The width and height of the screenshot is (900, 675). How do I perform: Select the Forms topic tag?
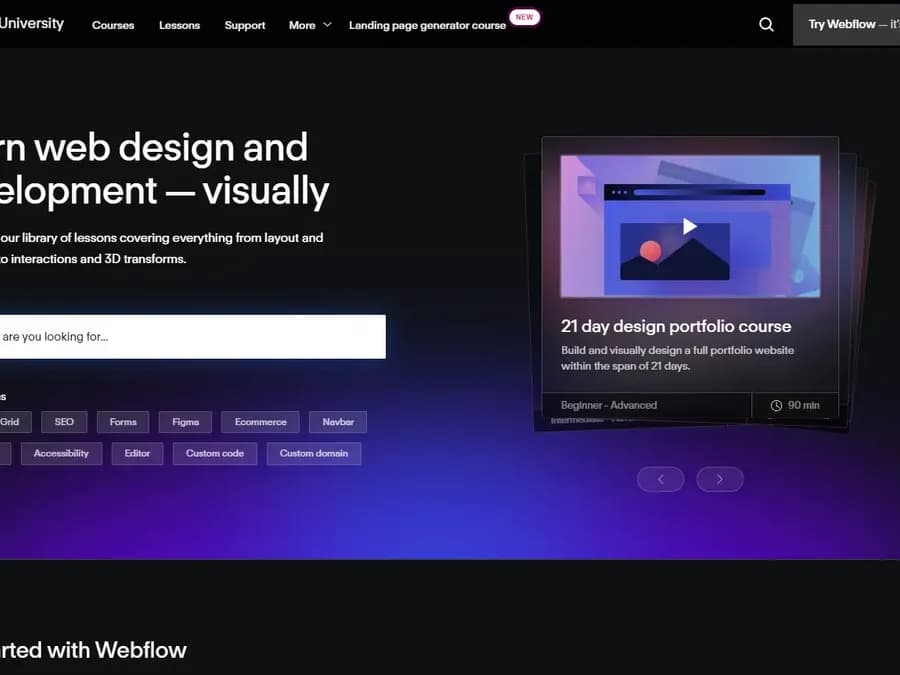point(123,422)
